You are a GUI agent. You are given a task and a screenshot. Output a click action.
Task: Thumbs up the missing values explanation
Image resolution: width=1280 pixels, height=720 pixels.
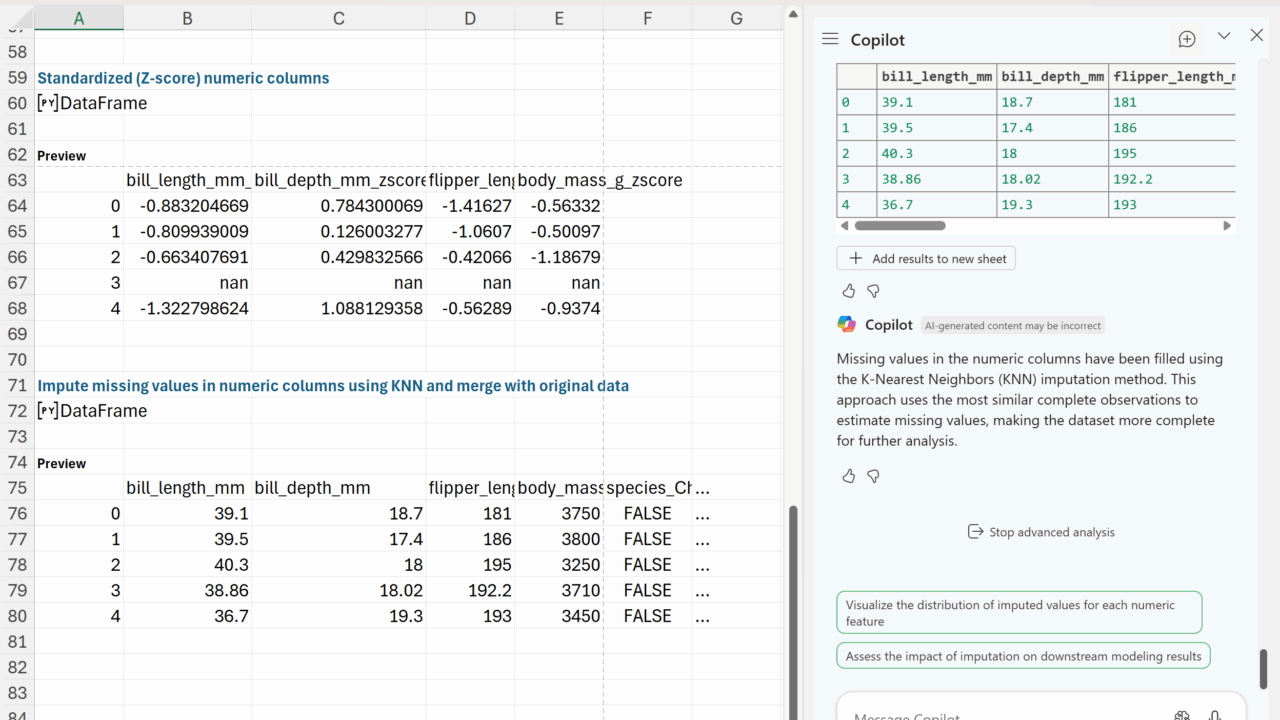coord(849,476)
